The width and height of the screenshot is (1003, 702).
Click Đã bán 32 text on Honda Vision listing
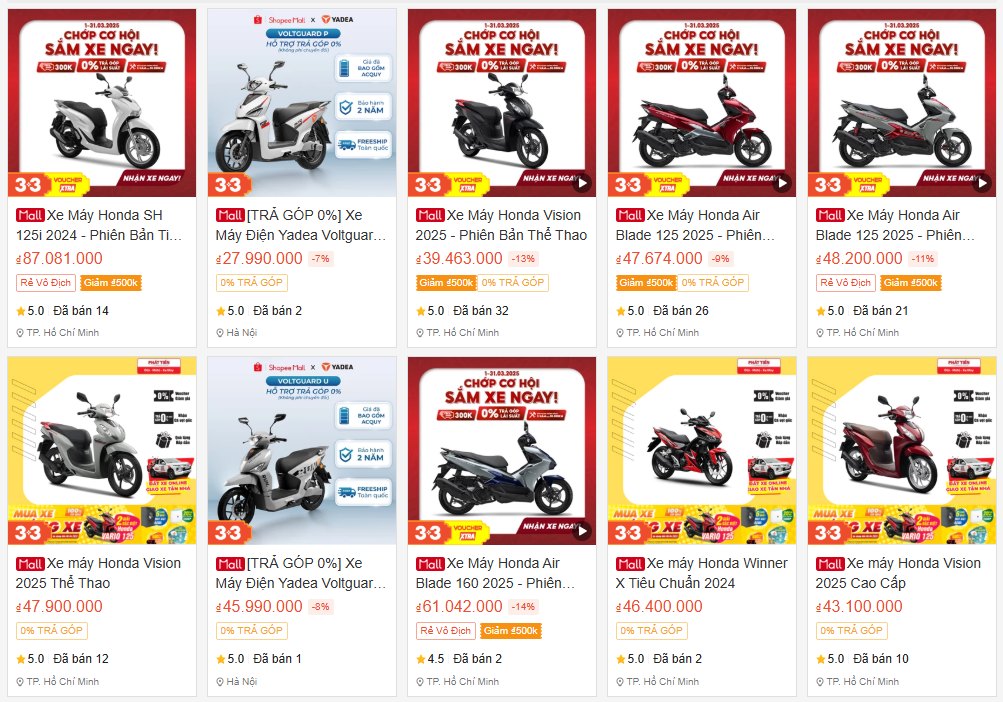pyautogui.click(x=481, y=311)
